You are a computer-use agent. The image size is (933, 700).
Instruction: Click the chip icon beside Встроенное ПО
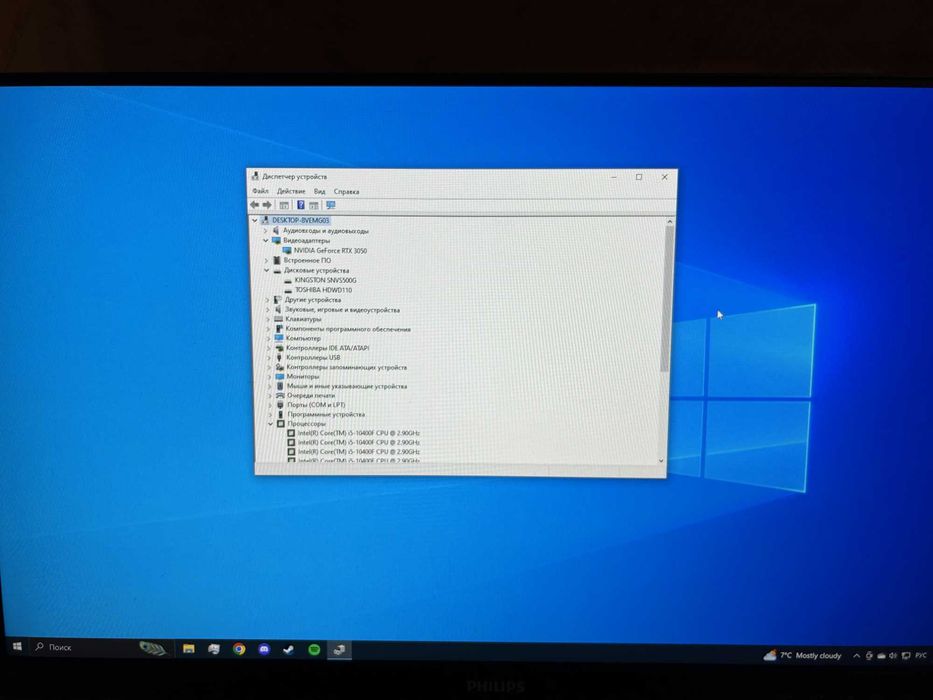click(x=277, y=260)
